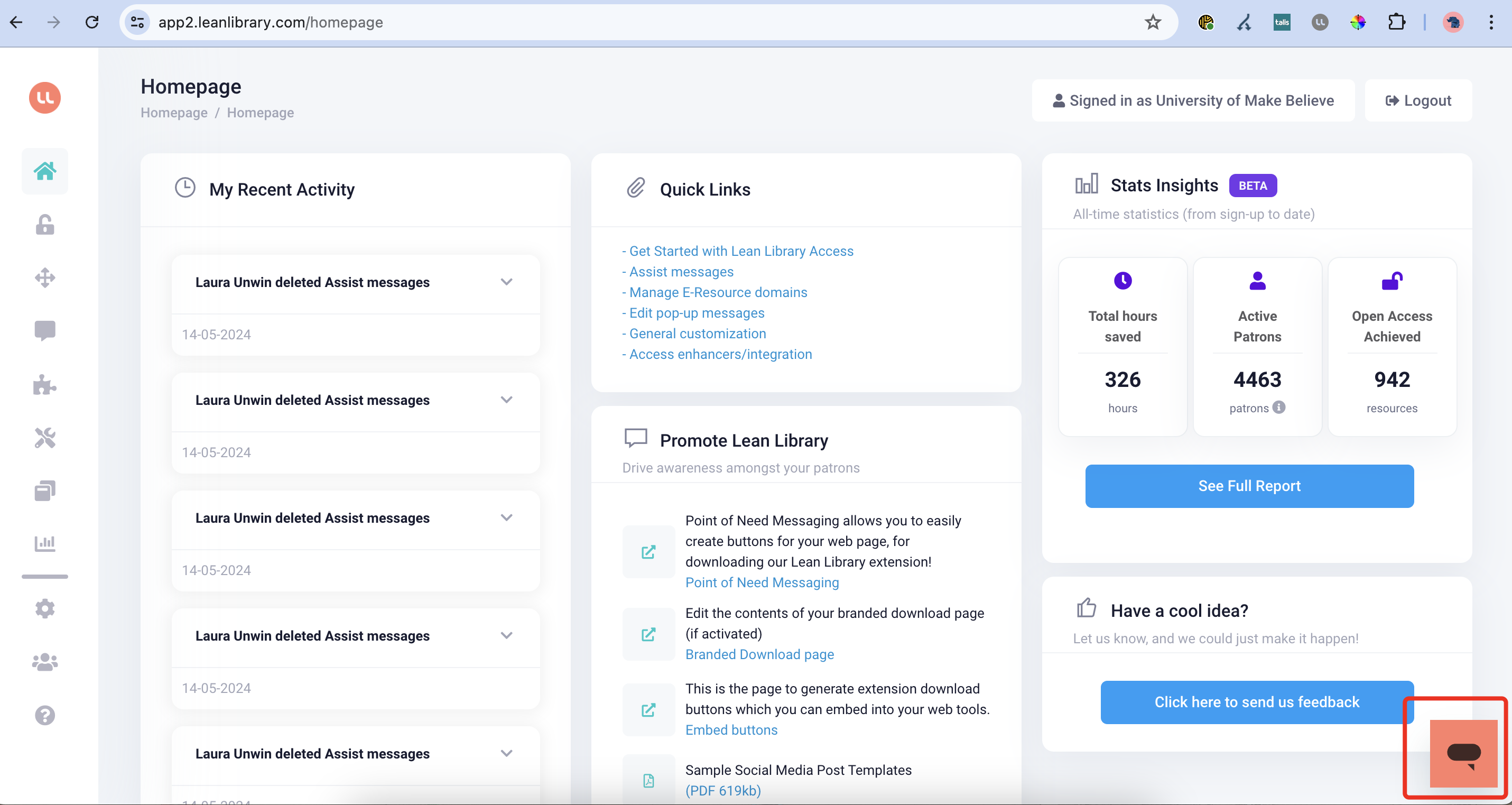Screen dimensions: 1512x805
Task: Click the See Full Report button
Action: point(1249,486)
